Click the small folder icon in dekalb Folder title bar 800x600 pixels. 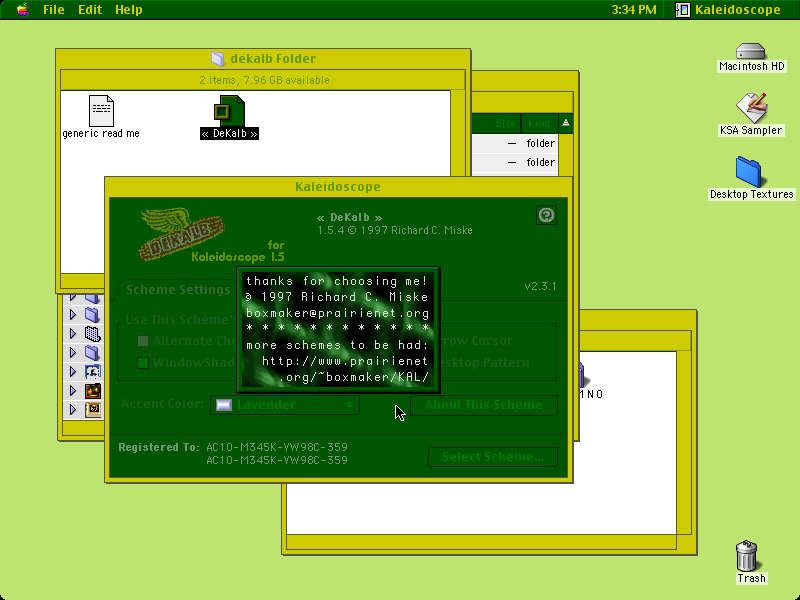[218, 59]
